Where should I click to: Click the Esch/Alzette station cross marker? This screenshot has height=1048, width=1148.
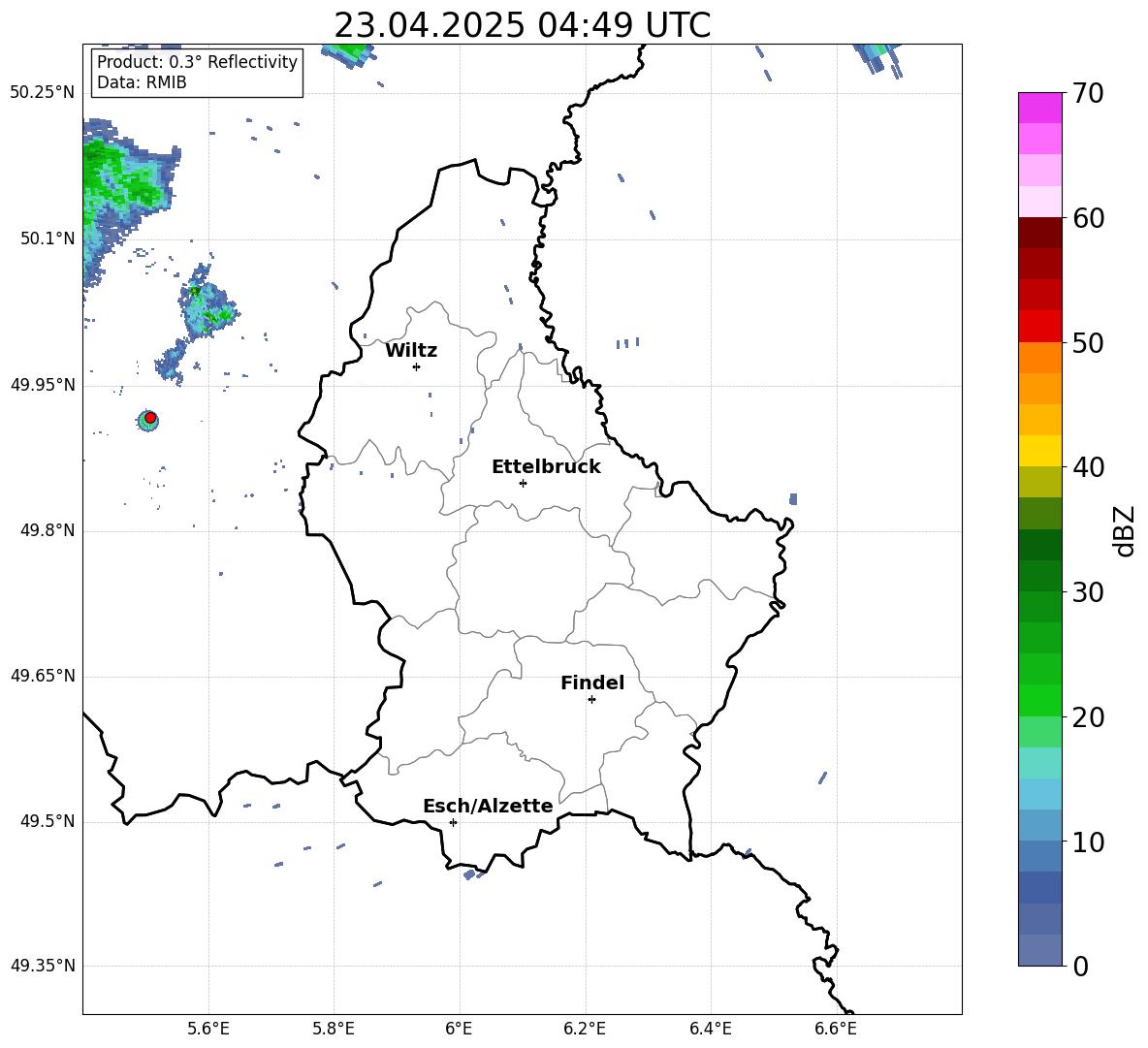453,822
